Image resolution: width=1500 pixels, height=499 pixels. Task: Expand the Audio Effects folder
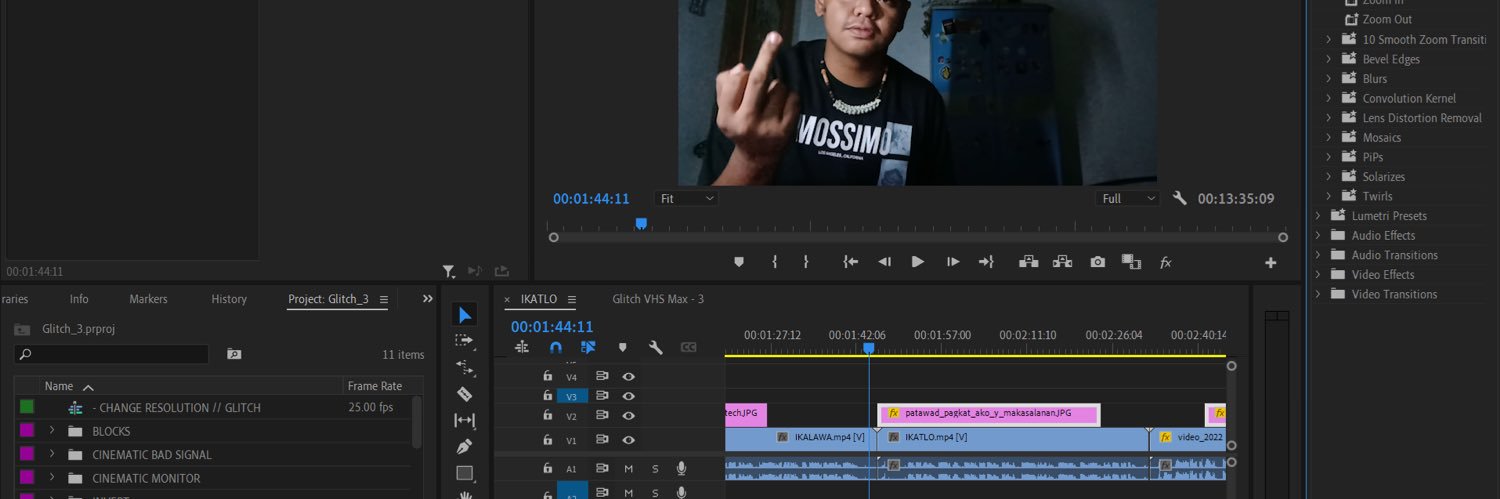click(1318, 235)
